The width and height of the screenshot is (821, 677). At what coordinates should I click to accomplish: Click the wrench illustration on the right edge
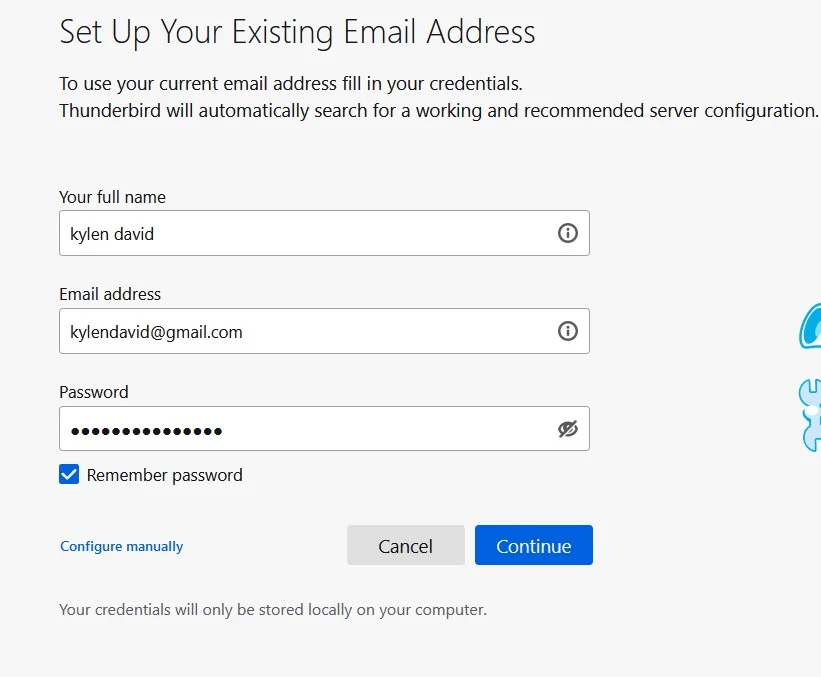[x=811, y=414]
